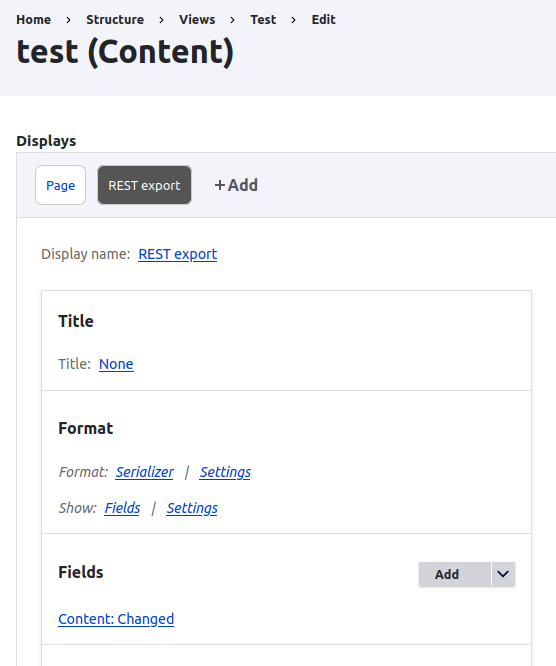
Task: Switch to the Page display tab
Action: [x=61, y=185]
